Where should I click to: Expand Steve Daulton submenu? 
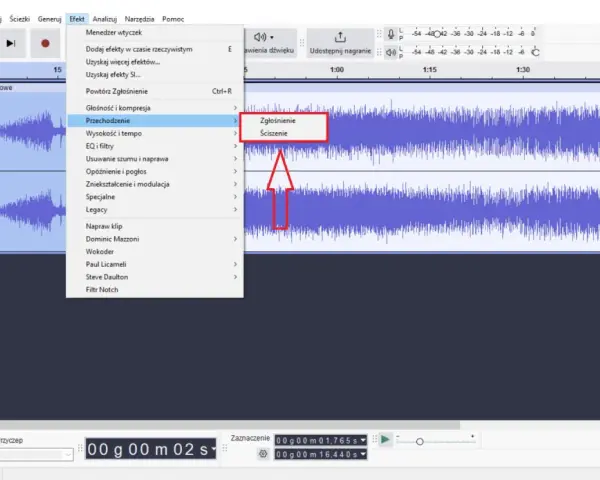point(155,277)
